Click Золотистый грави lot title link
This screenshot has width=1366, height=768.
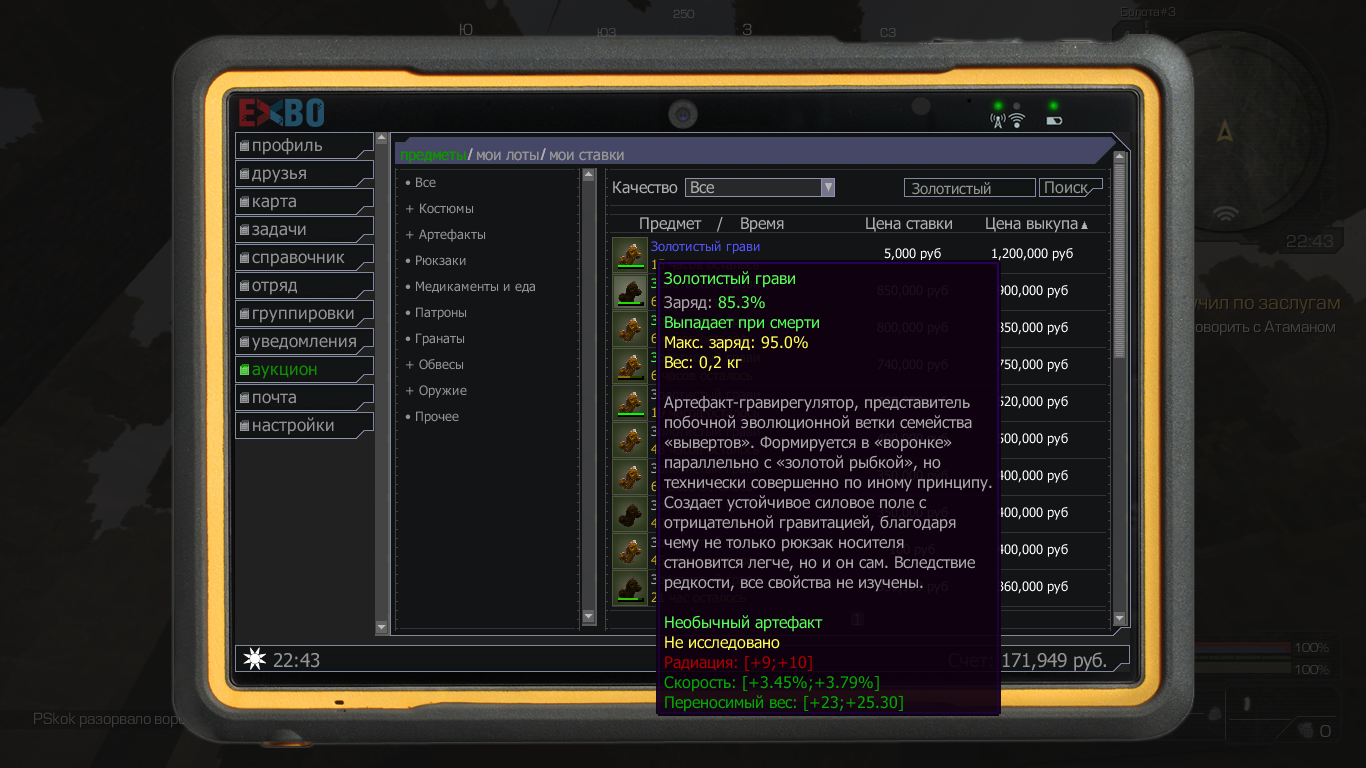[x=705, y=246]
